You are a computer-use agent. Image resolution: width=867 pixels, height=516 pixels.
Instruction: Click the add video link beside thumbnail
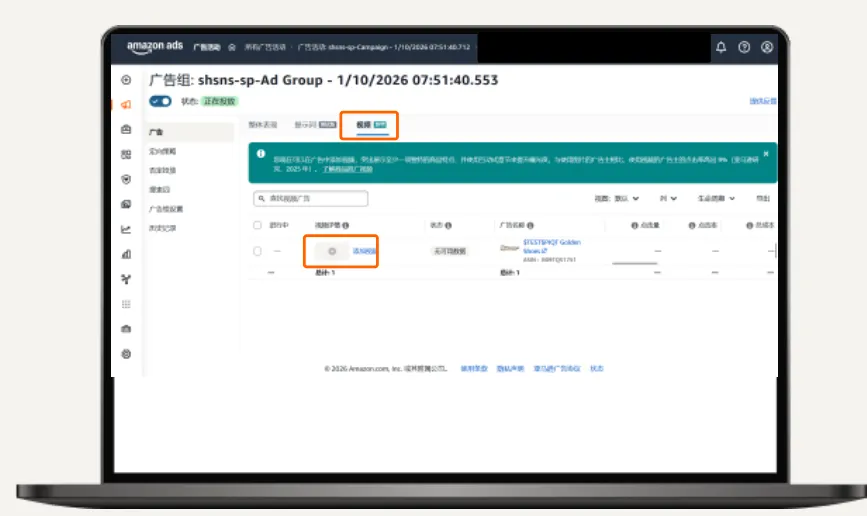[x=364, y=251]
